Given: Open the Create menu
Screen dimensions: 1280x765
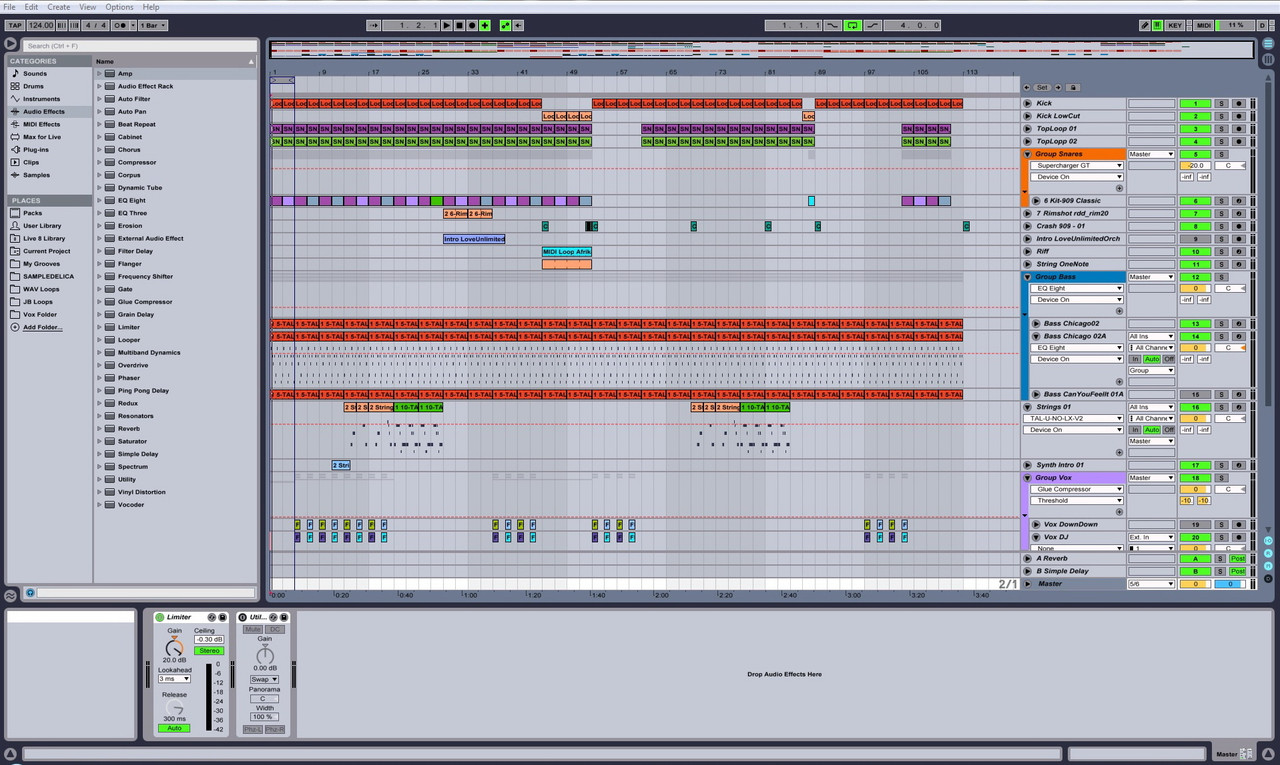Looking at the screenshot, I should 59,7.
